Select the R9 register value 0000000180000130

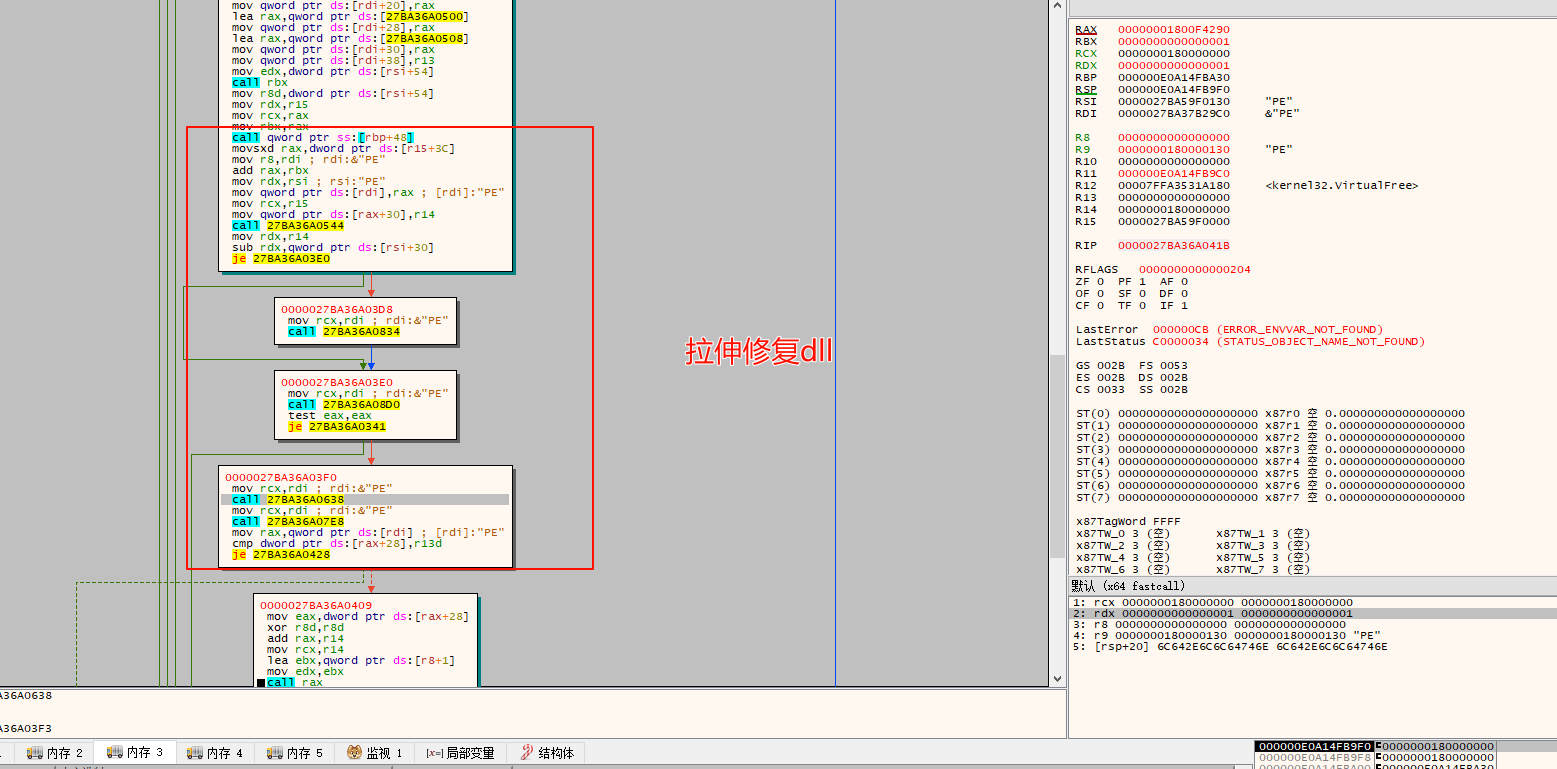1174,150
